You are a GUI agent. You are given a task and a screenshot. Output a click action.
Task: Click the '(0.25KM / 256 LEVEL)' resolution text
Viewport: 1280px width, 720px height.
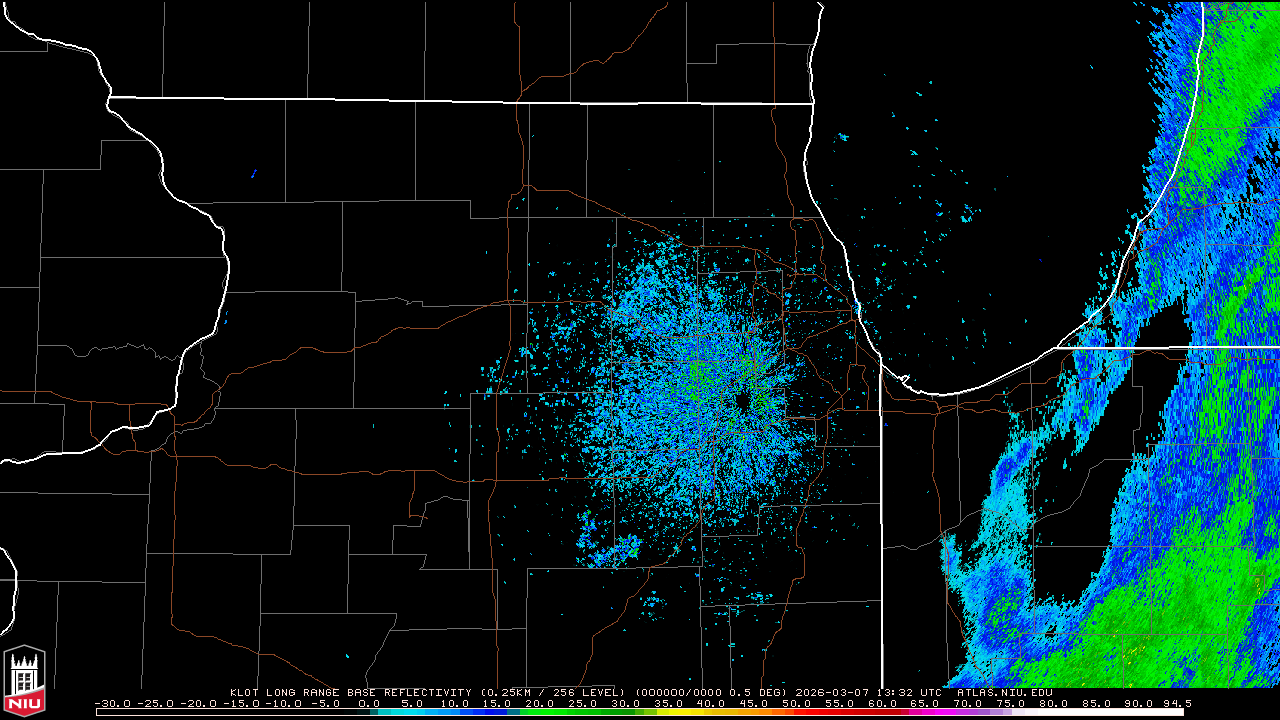click(552, 692)
